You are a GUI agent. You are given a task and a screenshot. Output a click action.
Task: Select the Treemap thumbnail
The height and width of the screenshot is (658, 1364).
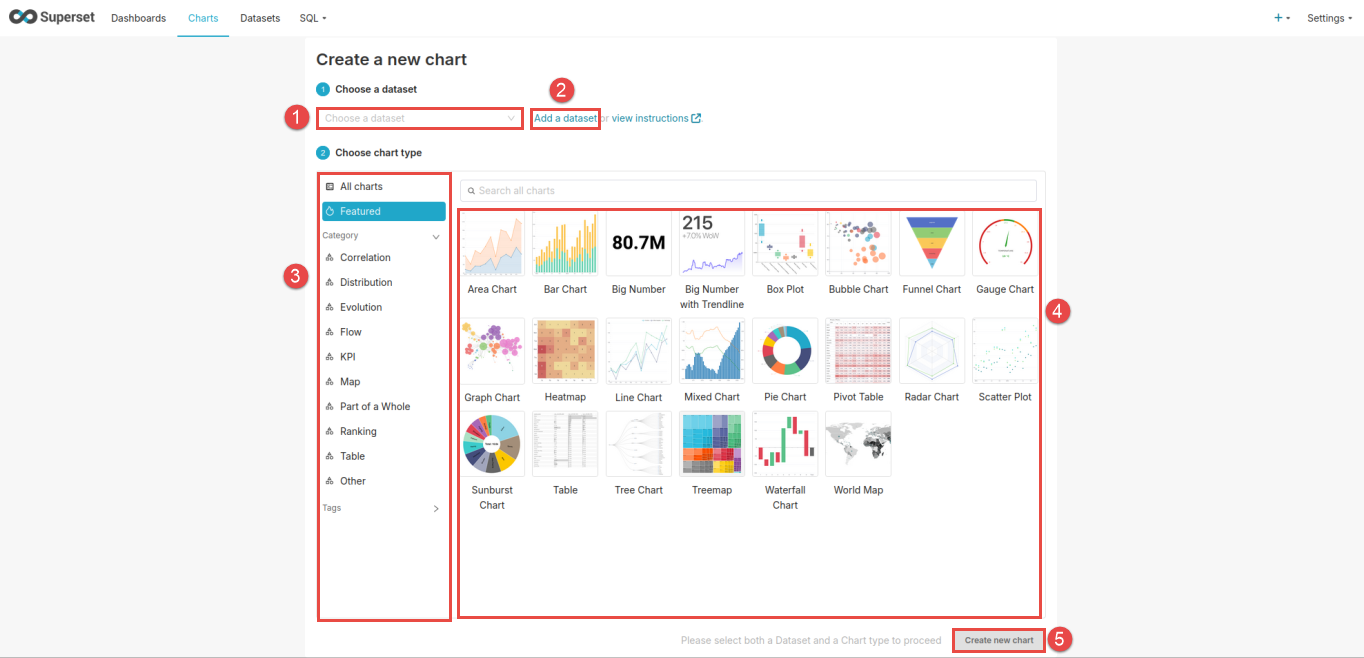click(x=712, y=444)
